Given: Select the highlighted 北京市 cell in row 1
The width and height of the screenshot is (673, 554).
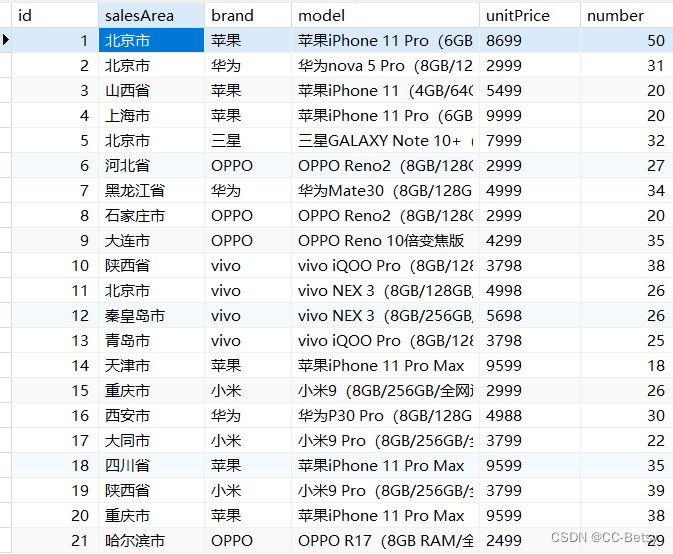Looking at the screenshot, I should click(x=152, y=40).
